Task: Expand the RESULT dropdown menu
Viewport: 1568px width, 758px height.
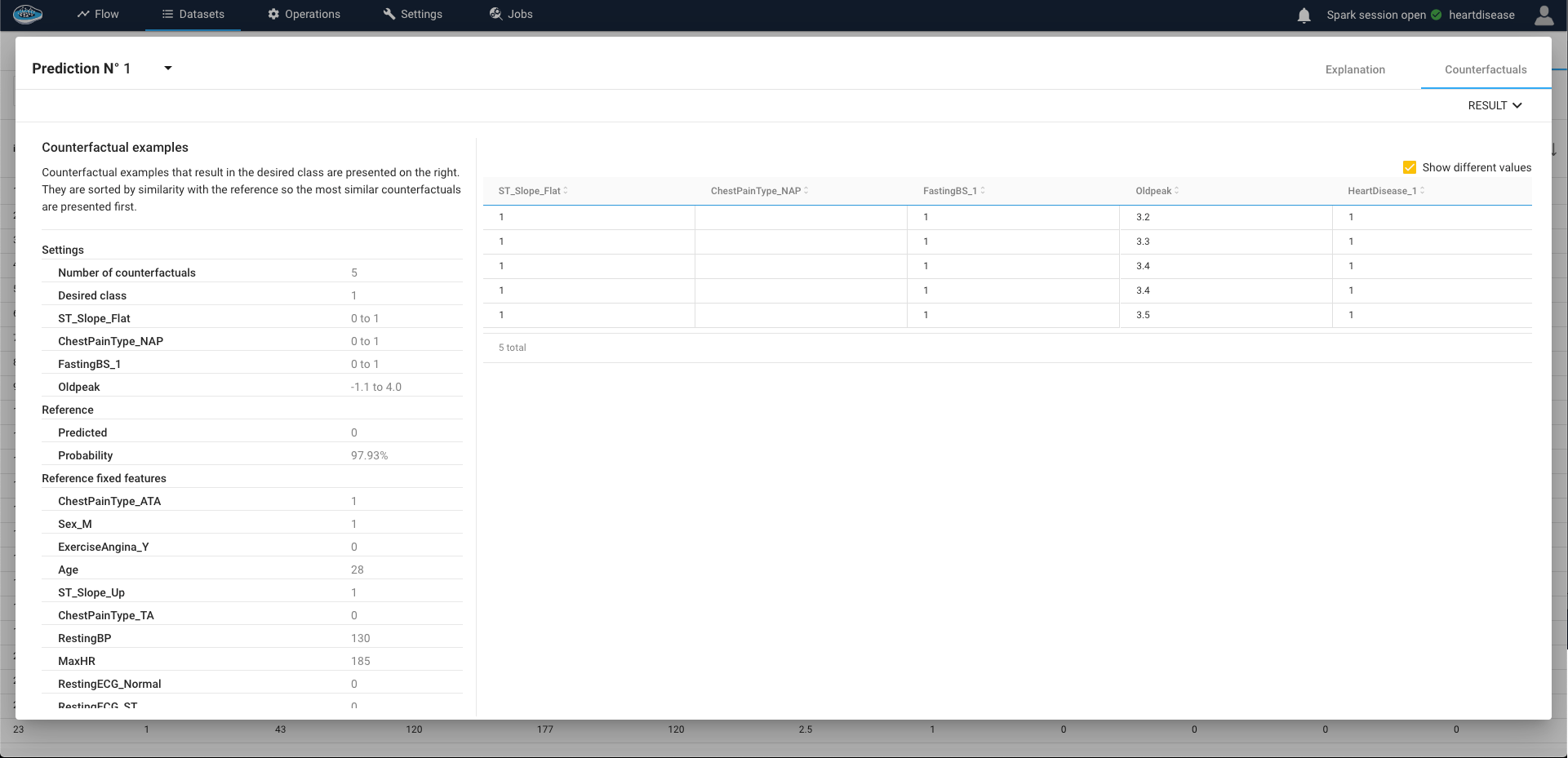Action: click(x=1495, y=105)
